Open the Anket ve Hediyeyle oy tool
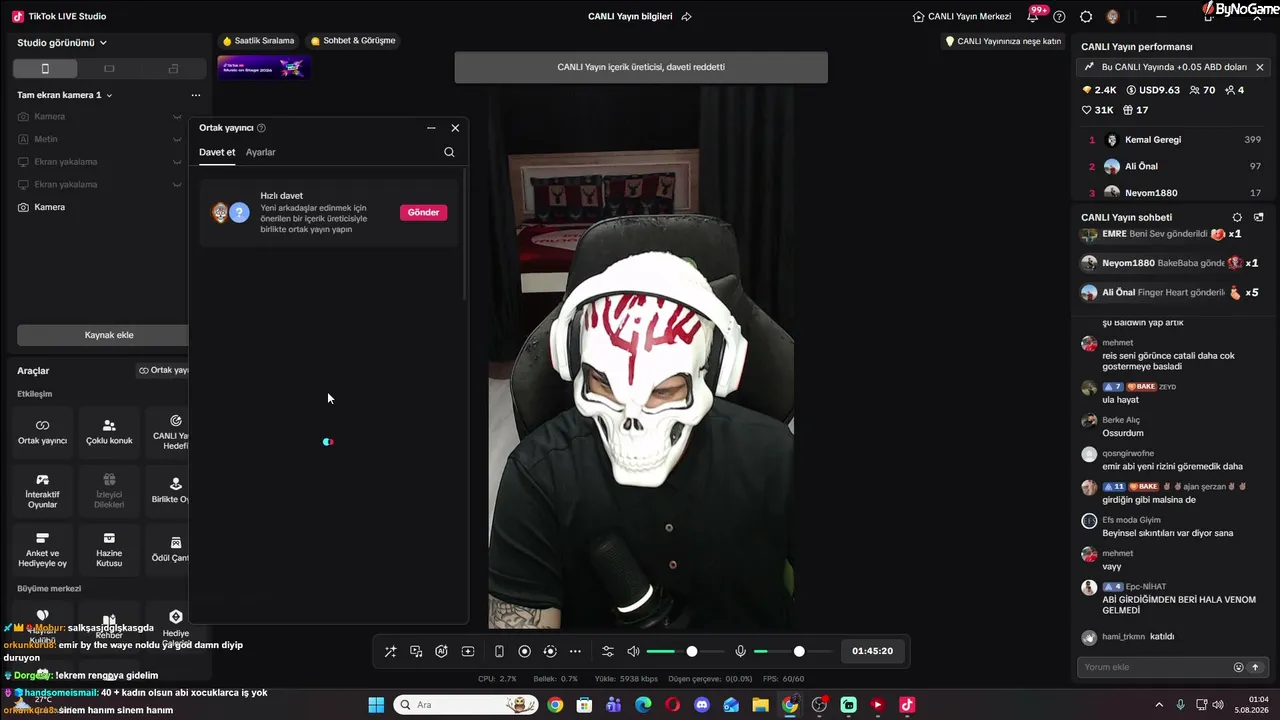 pos(42,550)
